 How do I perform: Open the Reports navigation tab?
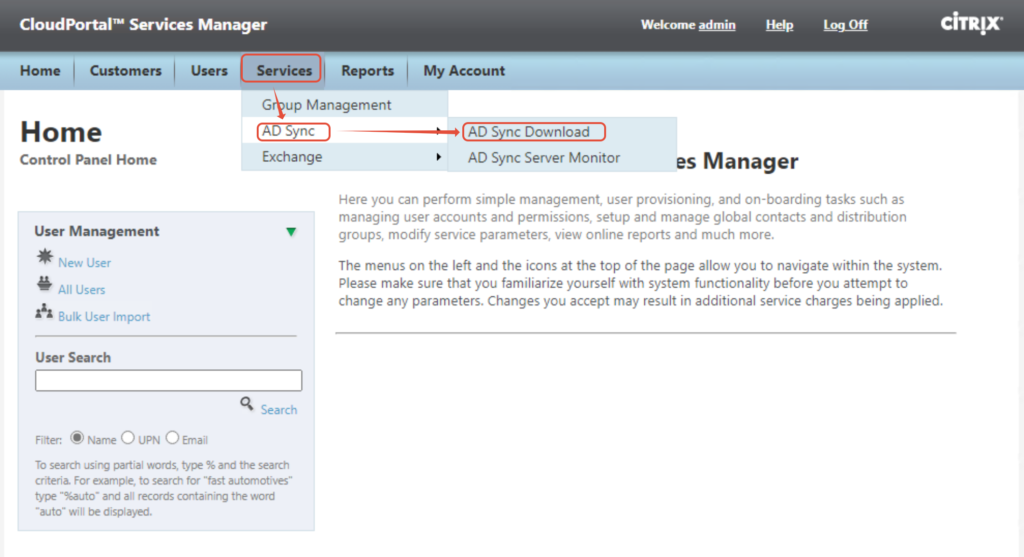[367, 71]
